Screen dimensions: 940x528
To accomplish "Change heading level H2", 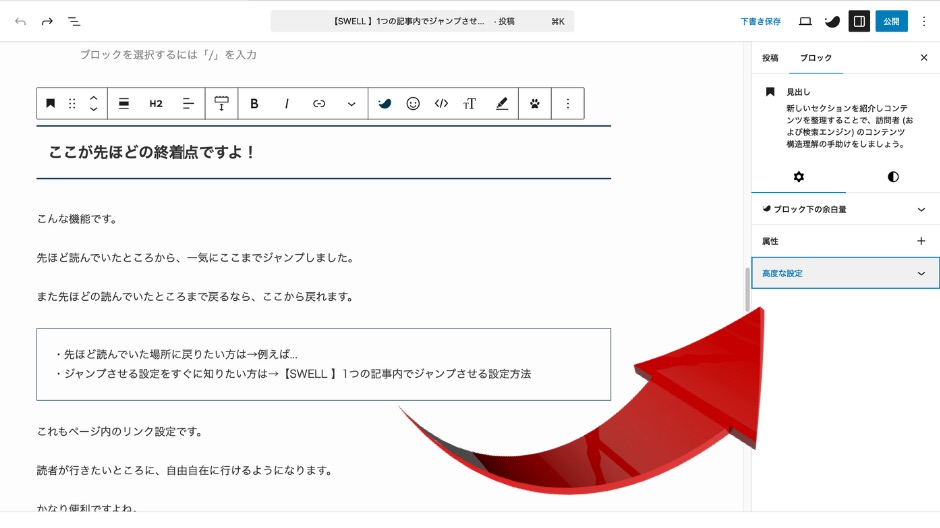I will (x=156, y=104).
